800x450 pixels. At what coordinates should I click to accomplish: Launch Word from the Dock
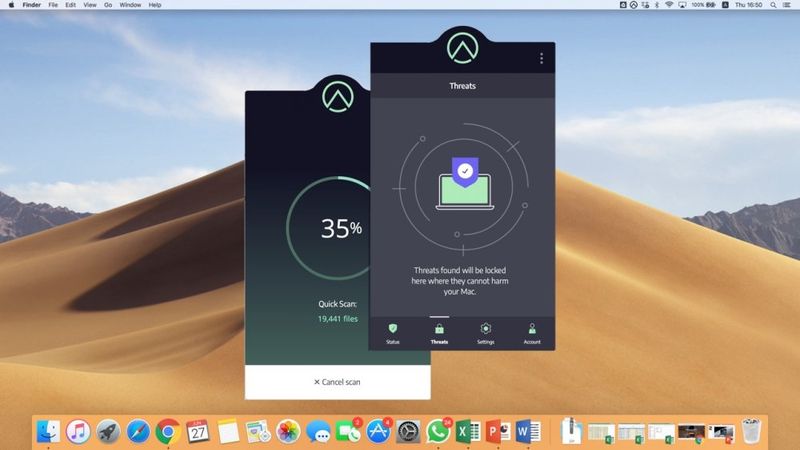(x=528, y=432)
